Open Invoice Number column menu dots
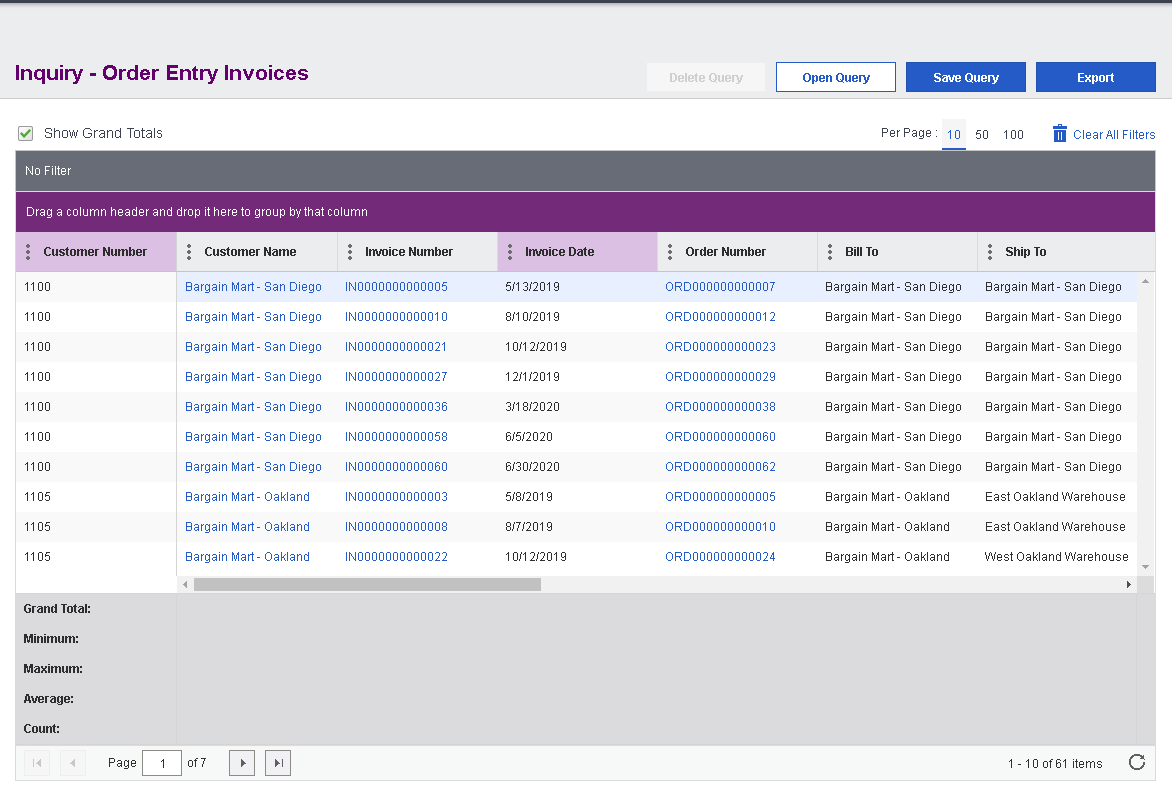Viewport: 1172px width, 809px height. [350, 252]
